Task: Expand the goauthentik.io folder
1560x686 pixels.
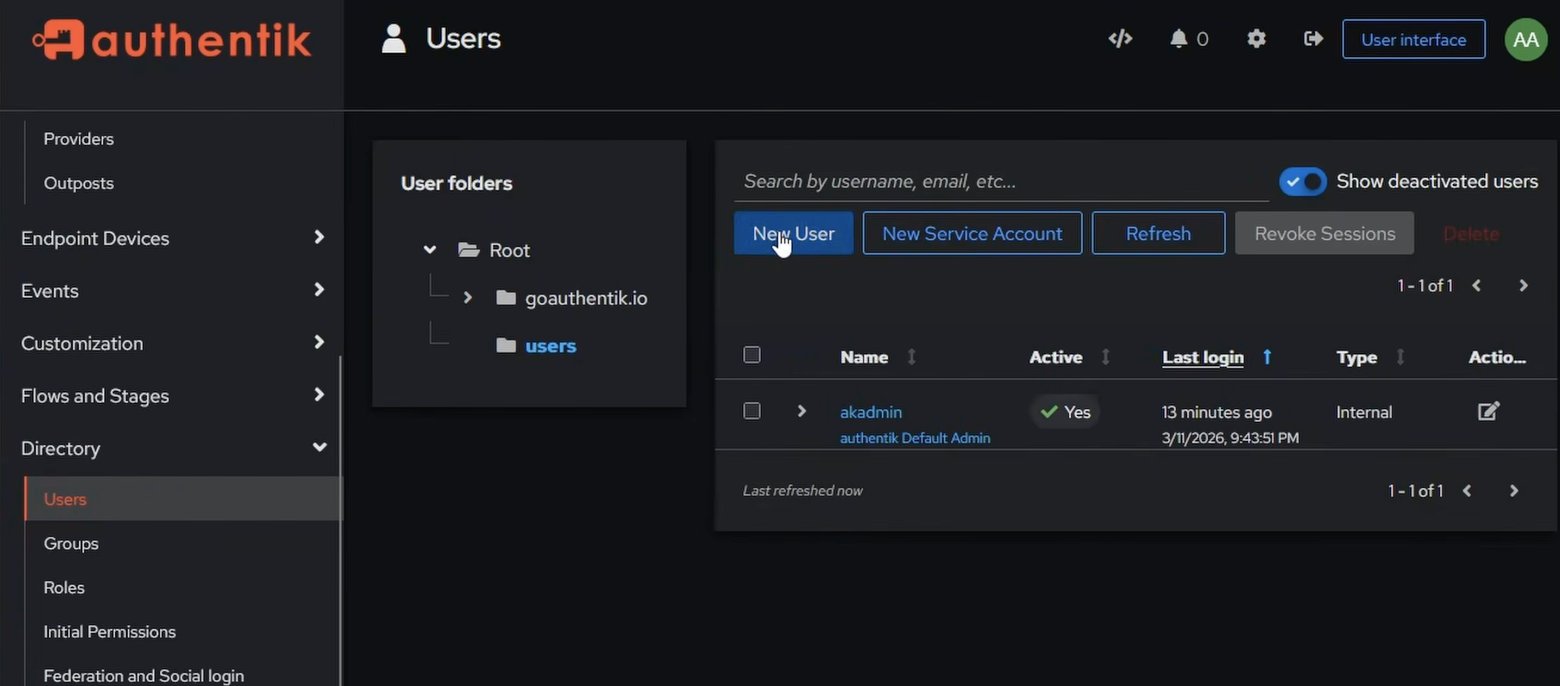Action: pyautogui.click(x=468, y=297)
